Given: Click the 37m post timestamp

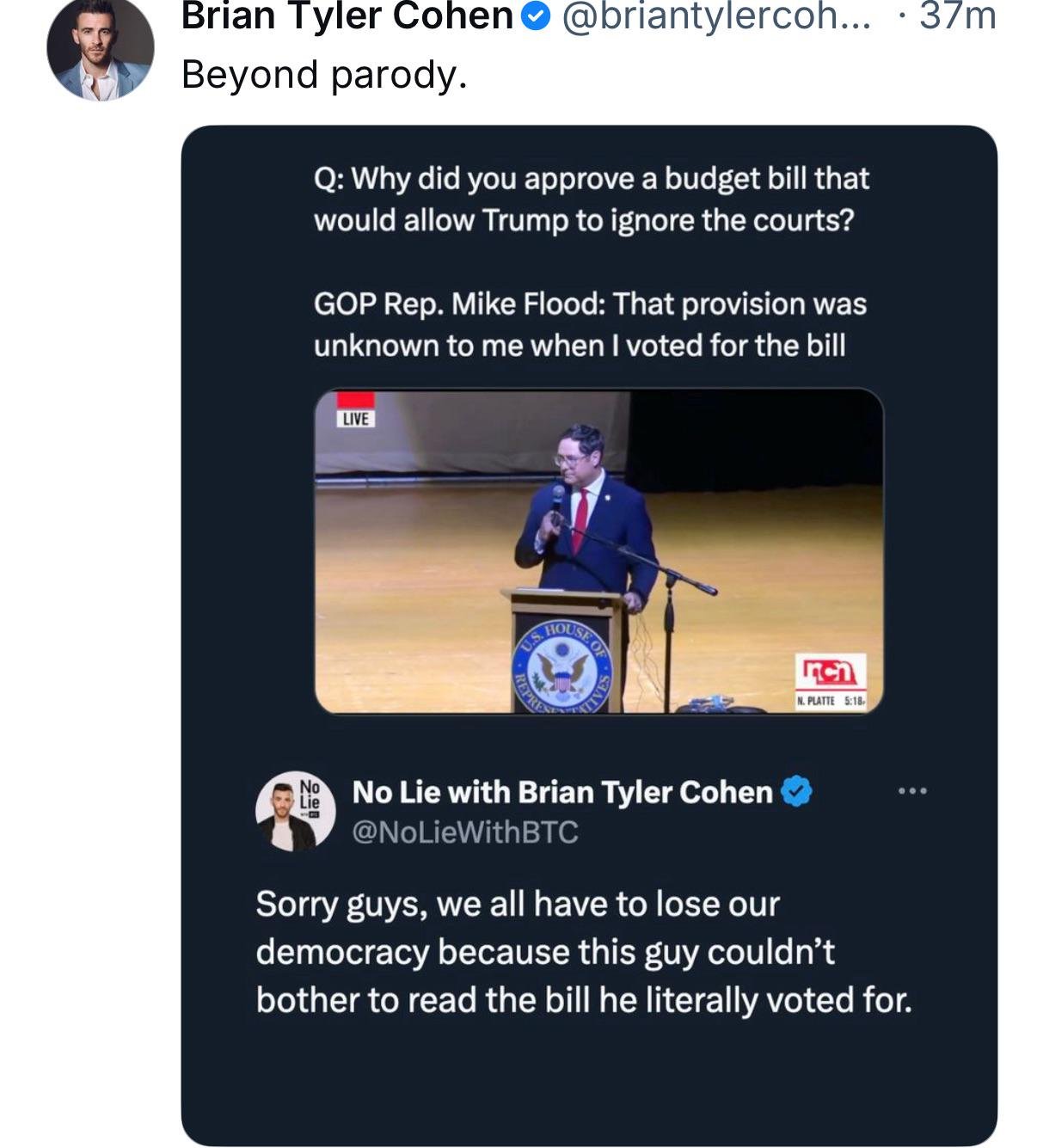Looking at the screenshot, I should pyautogui.click(x=956, y=16).
